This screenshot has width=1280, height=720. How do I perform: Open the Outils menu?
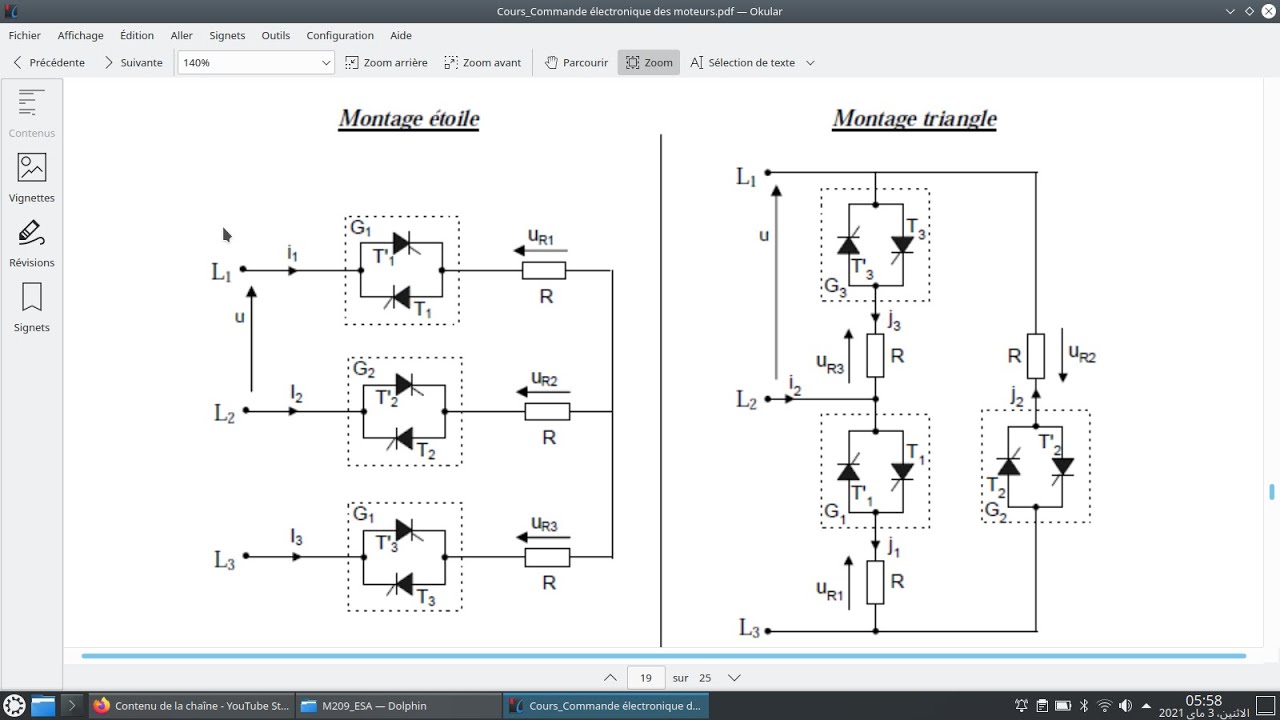(x=276, y=35)
